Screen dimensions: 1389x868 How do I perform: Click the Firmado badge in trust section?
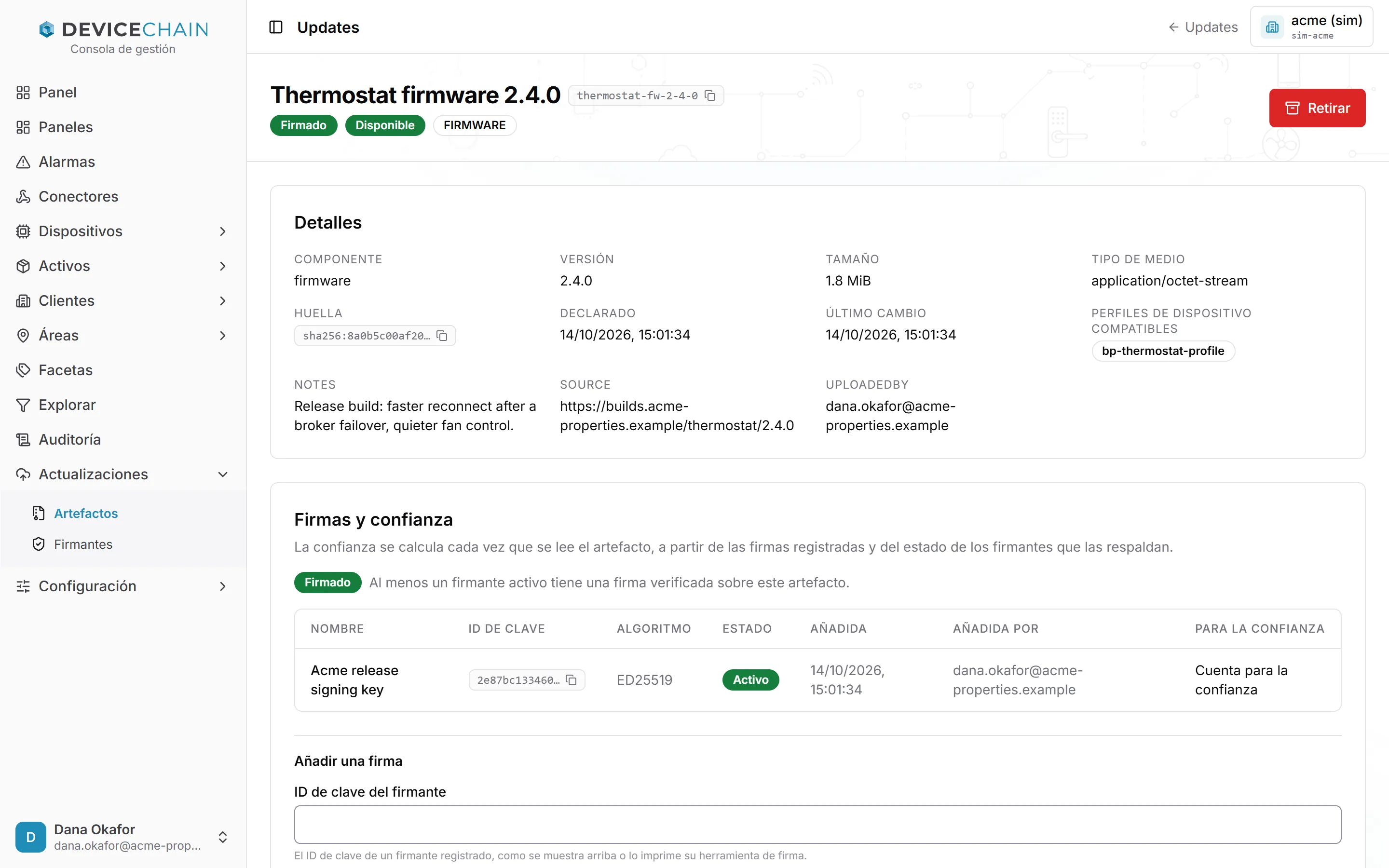point(327,582)
